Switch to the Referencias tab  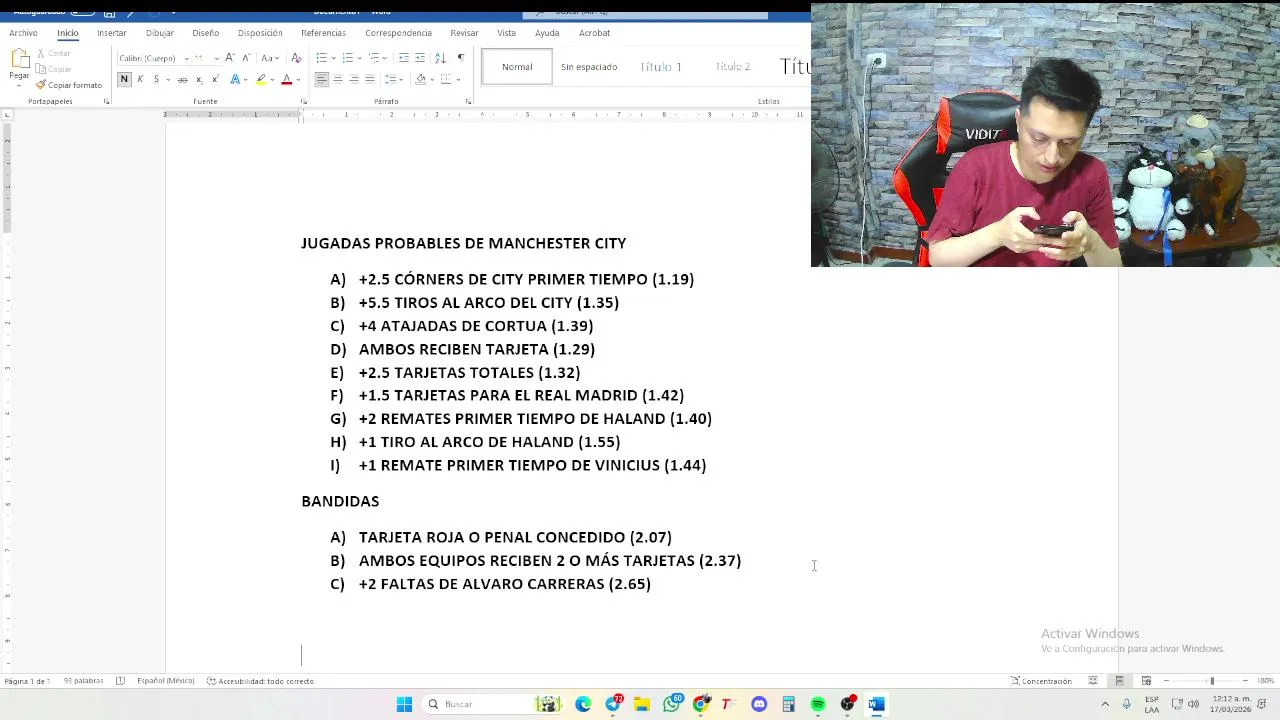[x=323, y=33]
